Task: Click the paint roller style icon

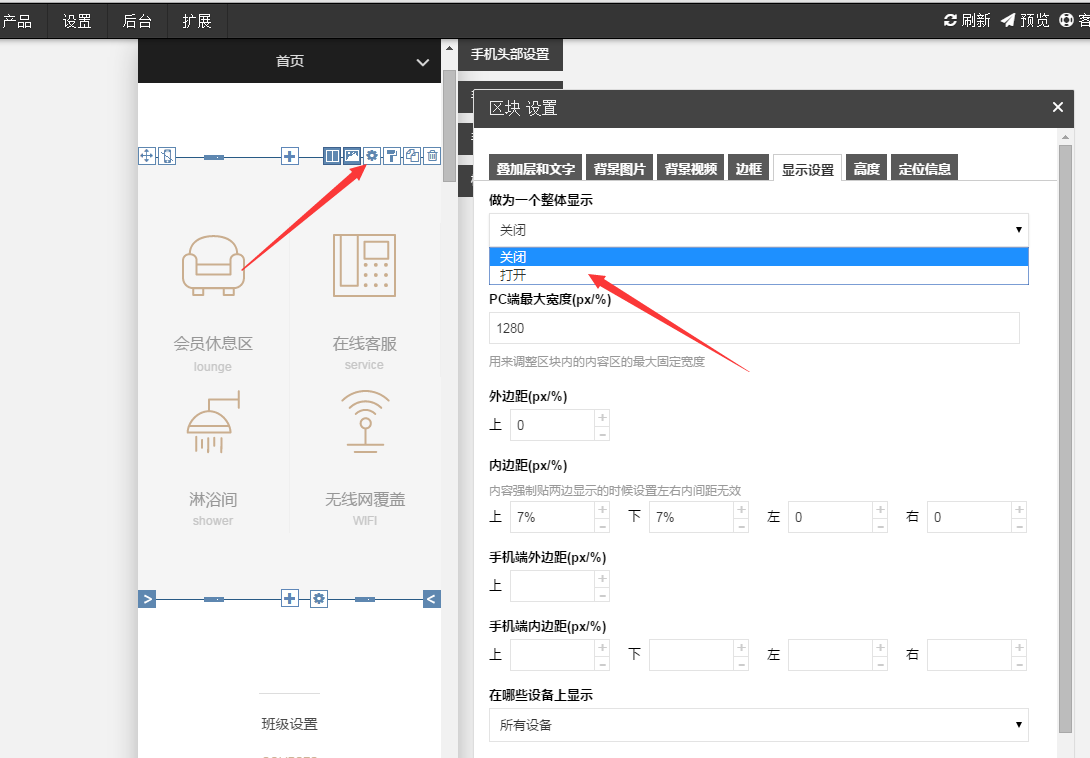Action: tap(392, 156)
